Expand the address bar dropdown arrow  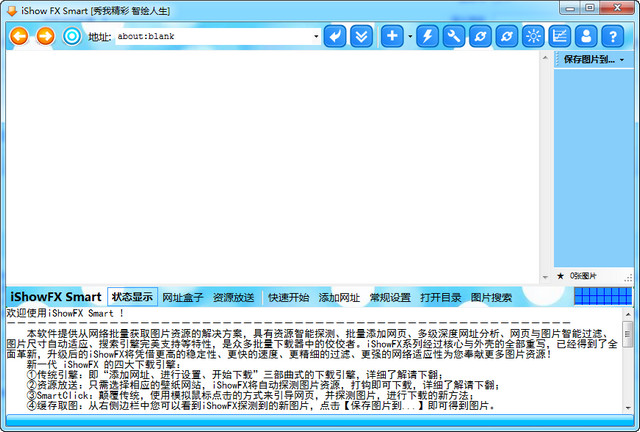click(316, 36)
